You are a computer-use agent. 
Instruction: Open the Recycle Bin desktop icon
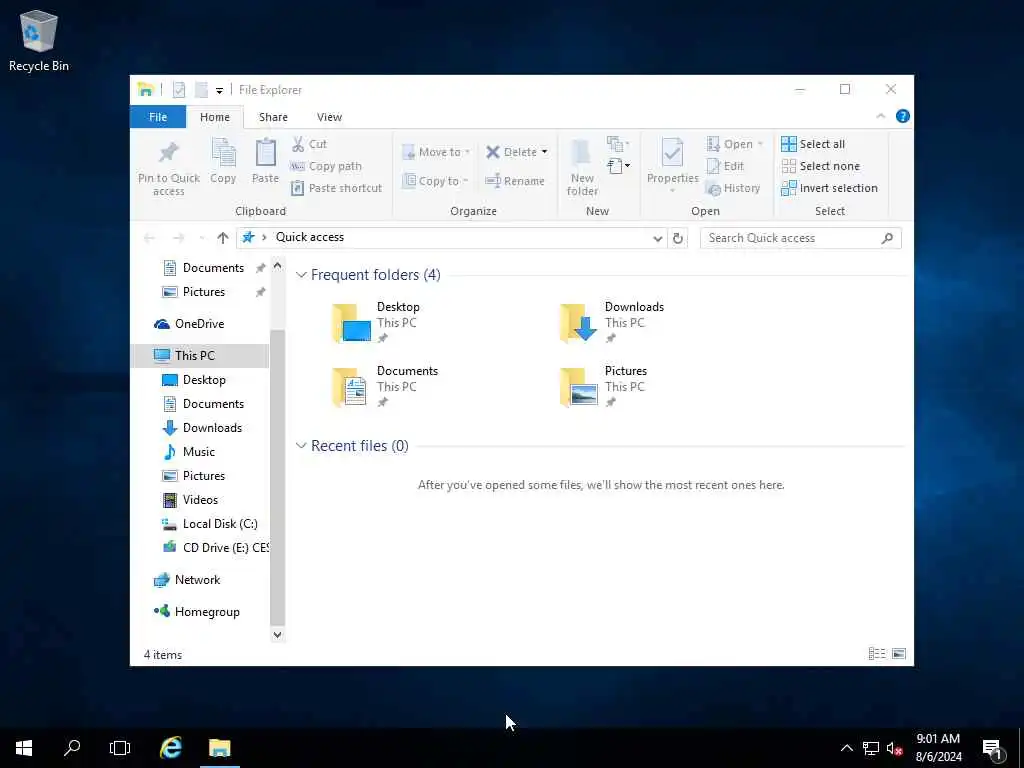point(39,40)
